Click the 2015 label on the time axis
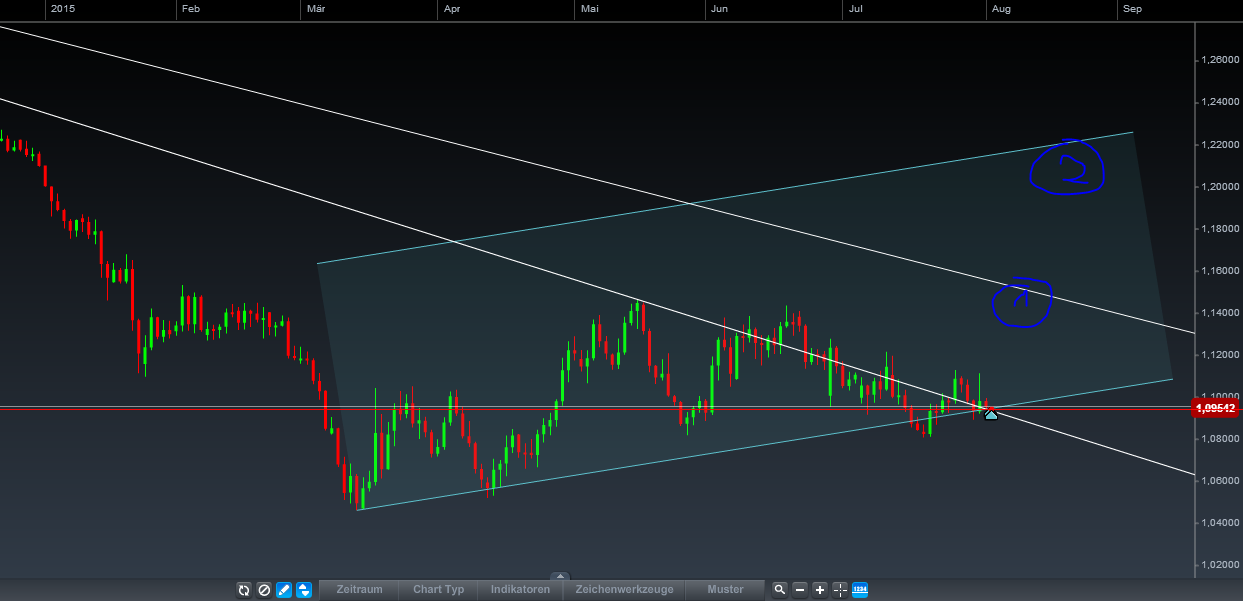 click(x=62, y=8)
